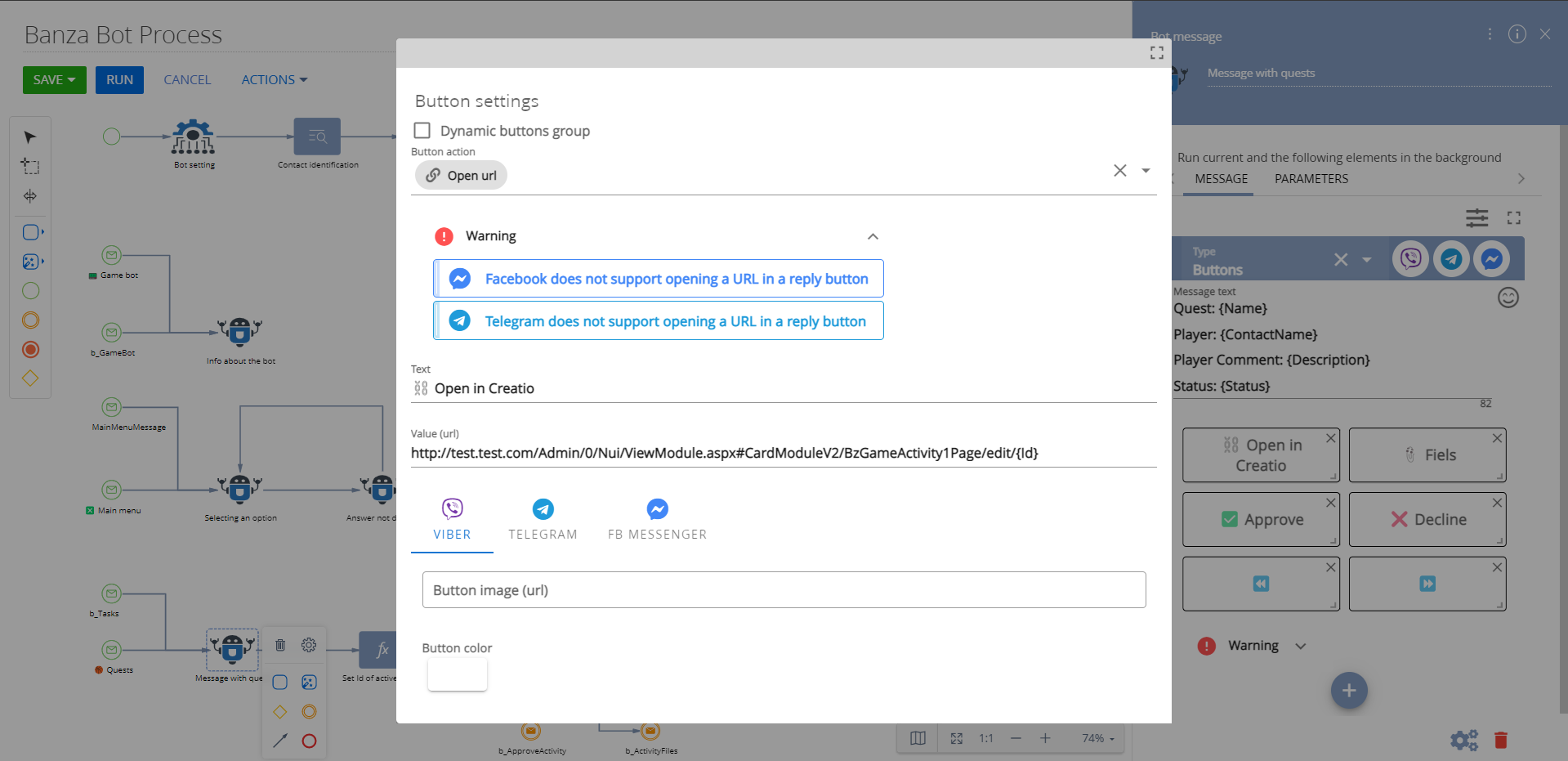Expand the Warning section in side panel
Screen dimensions: 1568x761
(x=1300, y=646)
